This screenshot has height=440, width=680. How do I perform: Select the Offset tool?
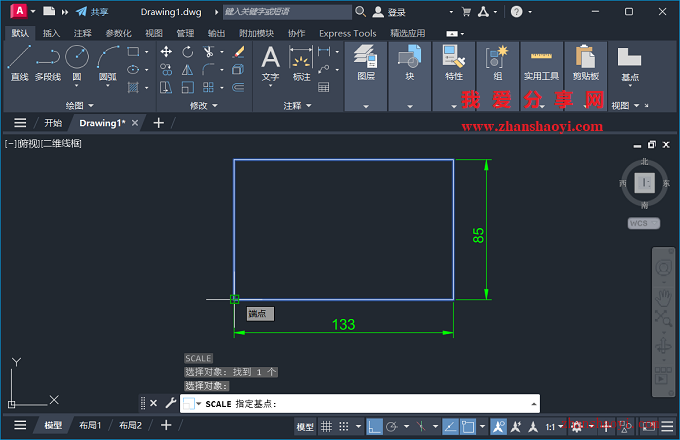click(238, 88)
